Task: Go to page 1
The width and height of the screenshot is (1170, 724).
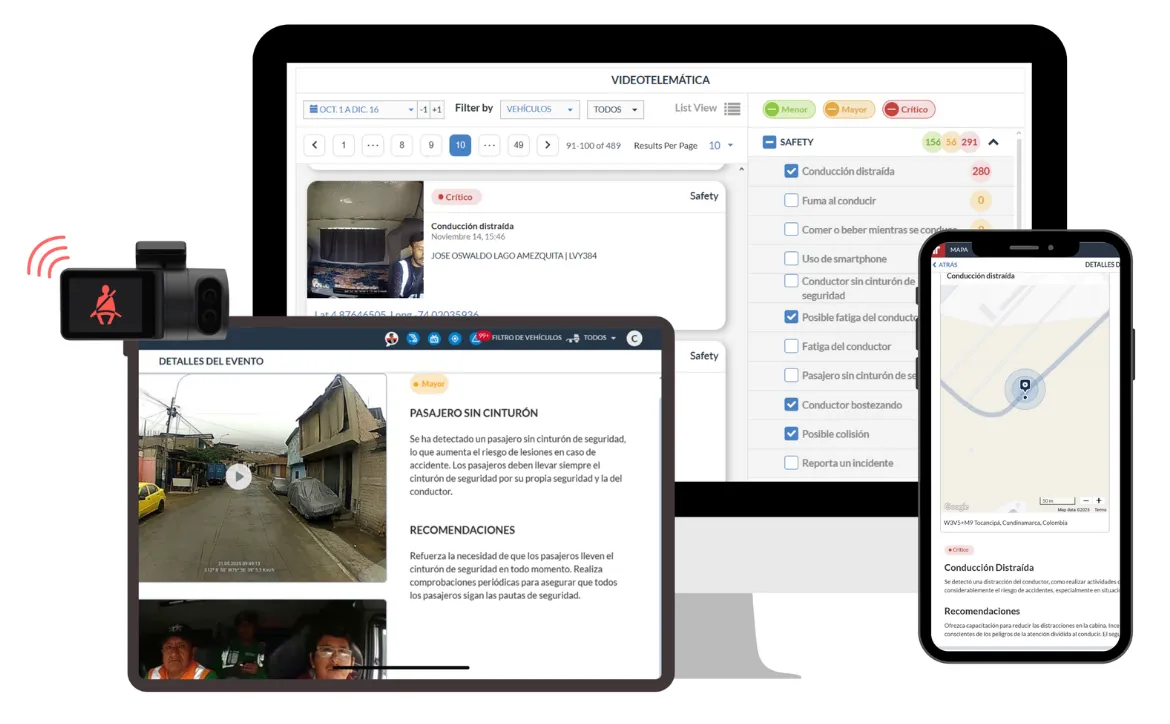Action: tap(343, 145)
